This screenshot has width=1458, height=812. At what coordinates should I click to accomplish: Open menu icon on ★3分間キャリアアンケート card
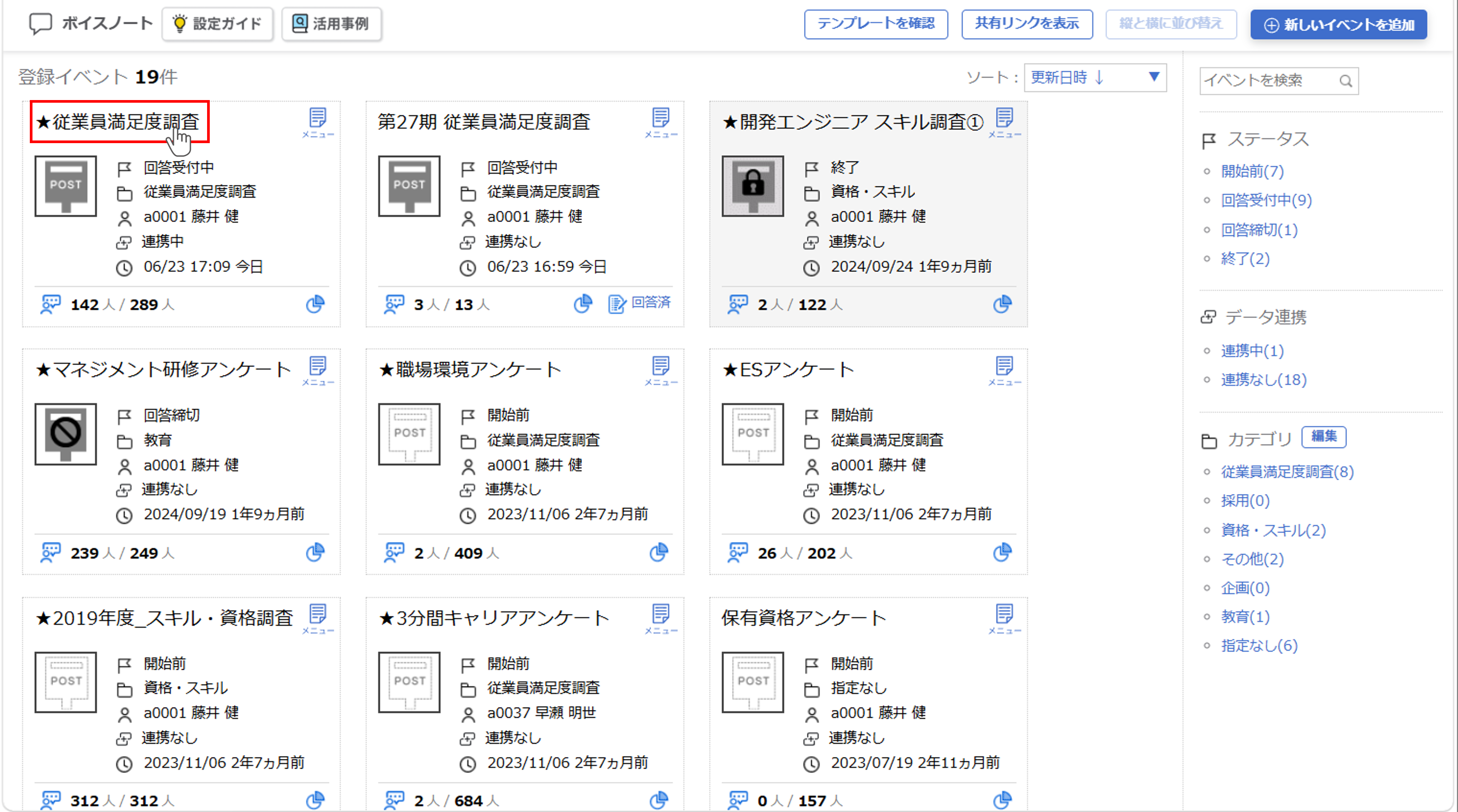point(660,619)
